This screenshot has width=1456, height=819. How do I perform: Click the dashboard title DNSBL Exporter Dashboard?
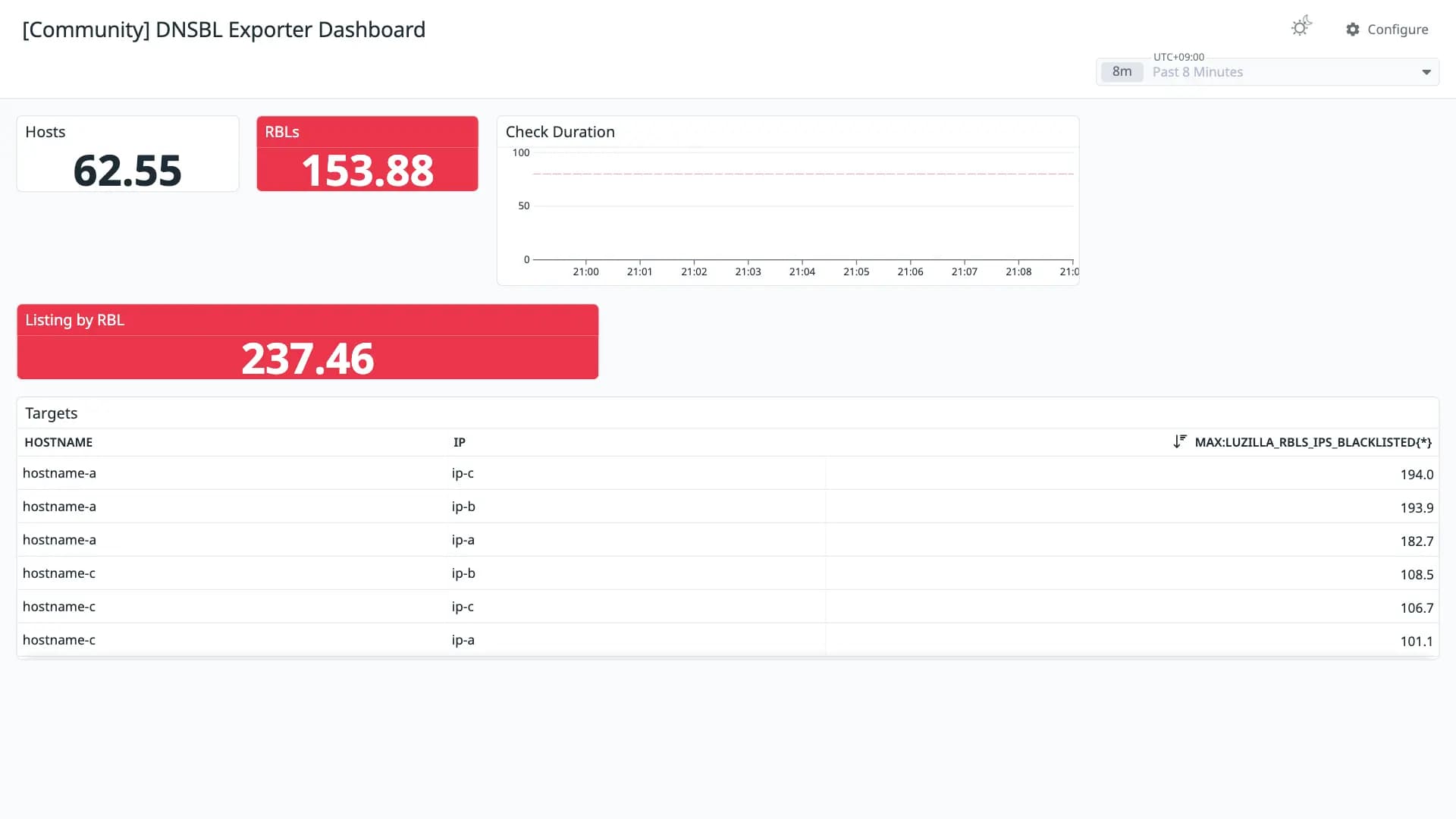[x=224, y=30]
